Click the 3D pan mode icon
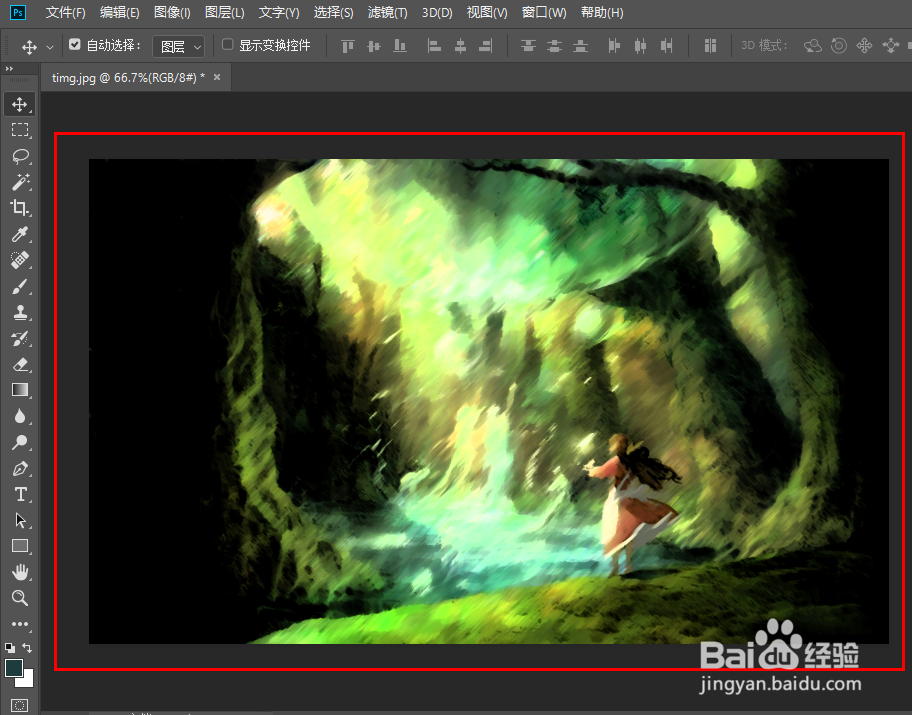The width and height of the screenshot is (912, 715). (x=864, y=46)
